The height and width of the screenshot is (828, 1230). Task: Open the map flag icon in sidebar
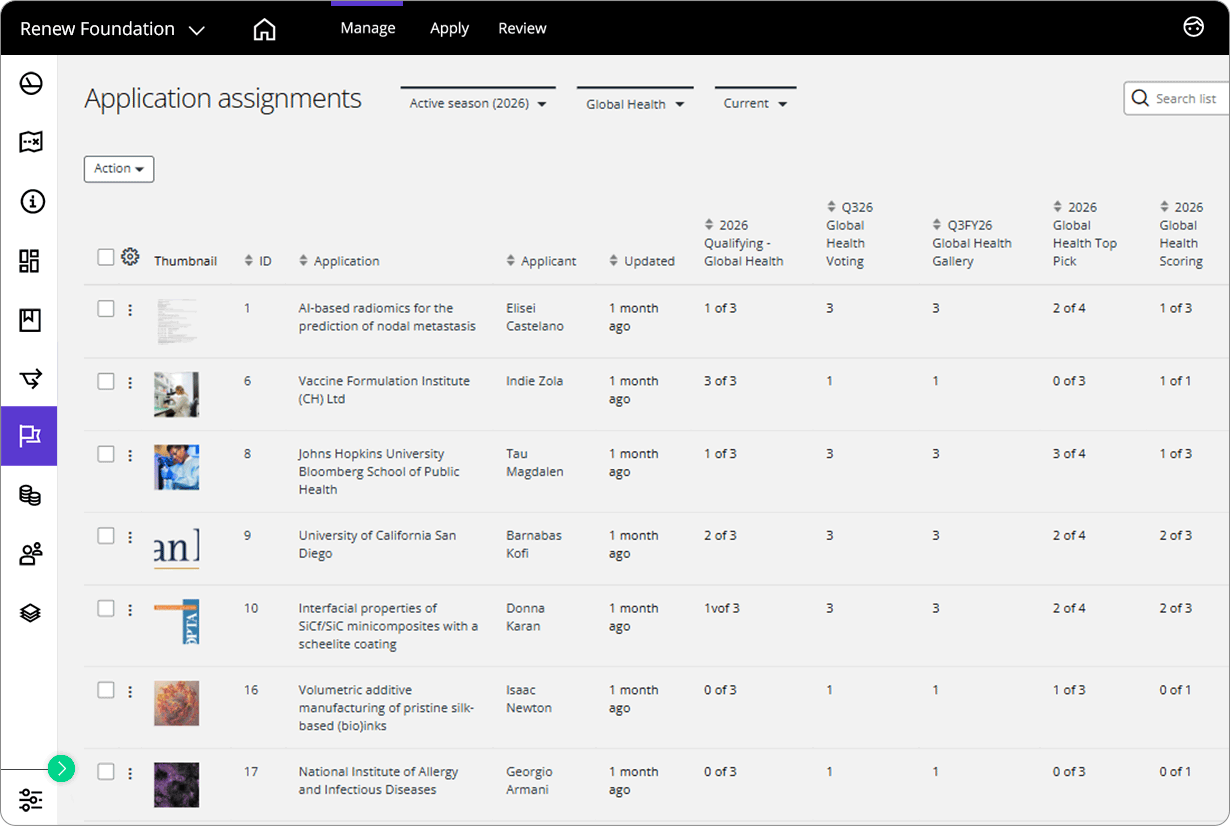pyautogui.click(x=30, y=142)
